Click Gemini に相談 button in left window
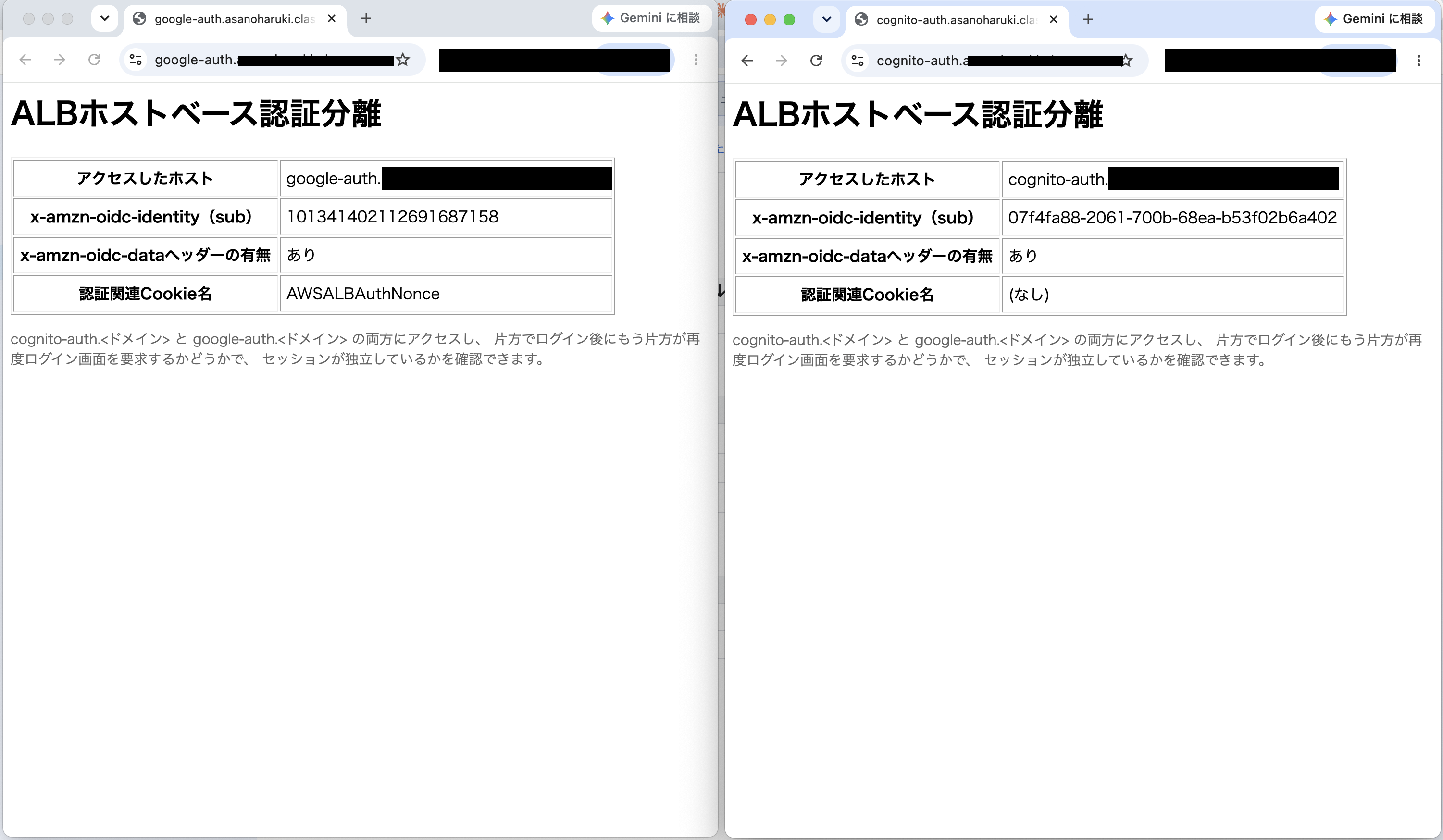The width and height of the screenshot is (1443, 840). click(652, 18)
